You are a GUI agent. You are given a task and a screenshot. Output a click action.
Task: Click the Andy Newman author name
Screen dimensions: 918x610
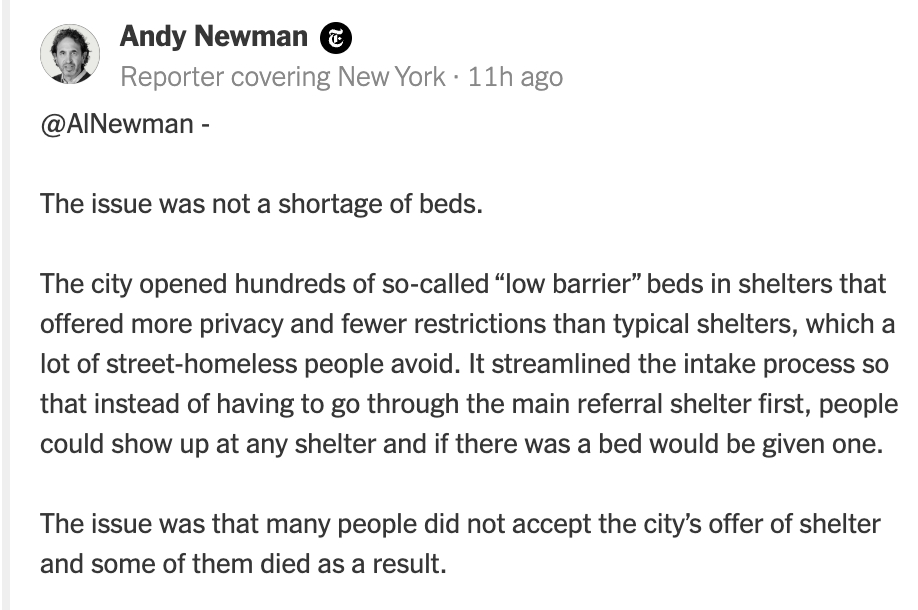click(x=213, y=37)
